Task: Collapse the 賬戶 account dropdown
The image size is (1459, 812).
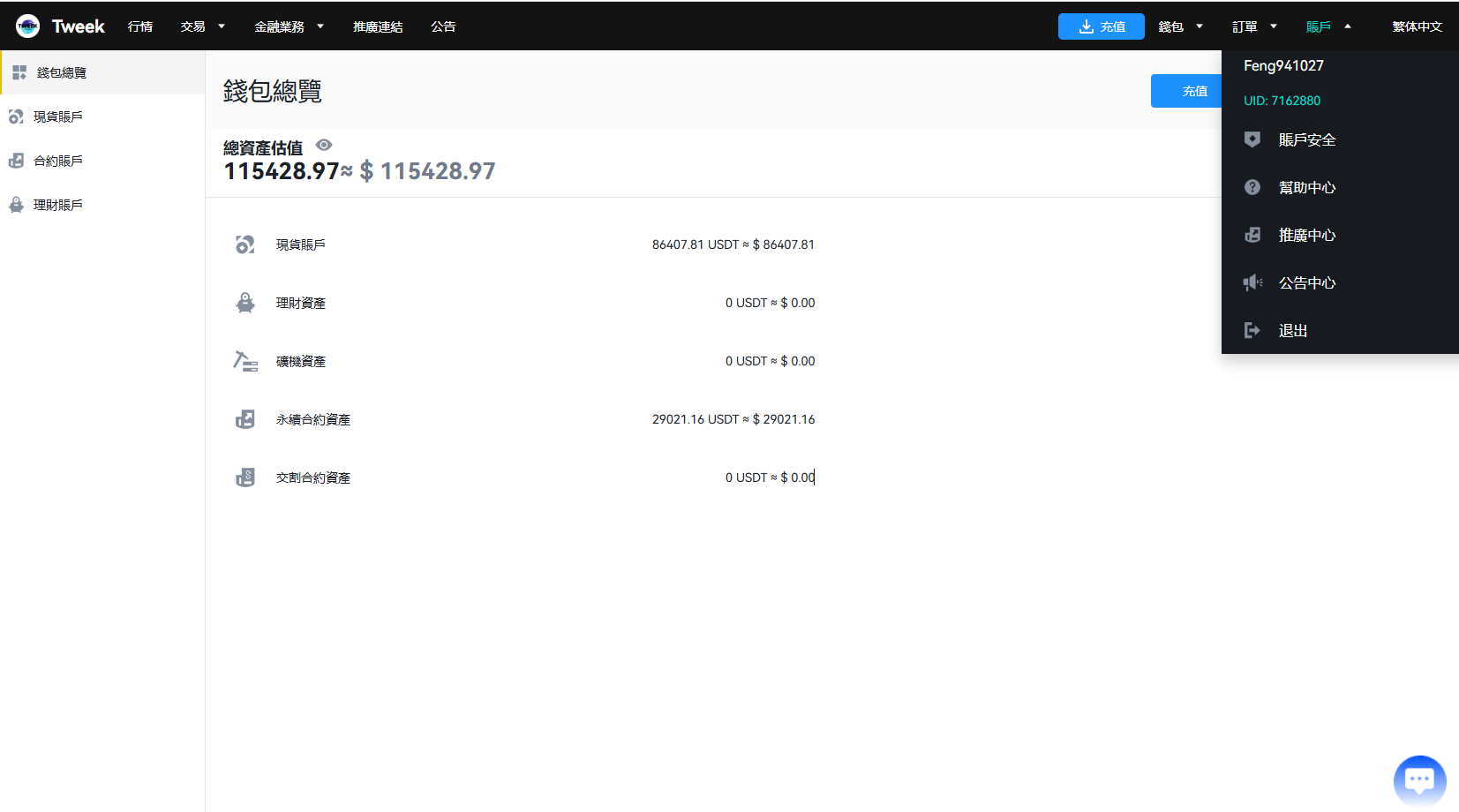Action: [x=1328, y=26]
